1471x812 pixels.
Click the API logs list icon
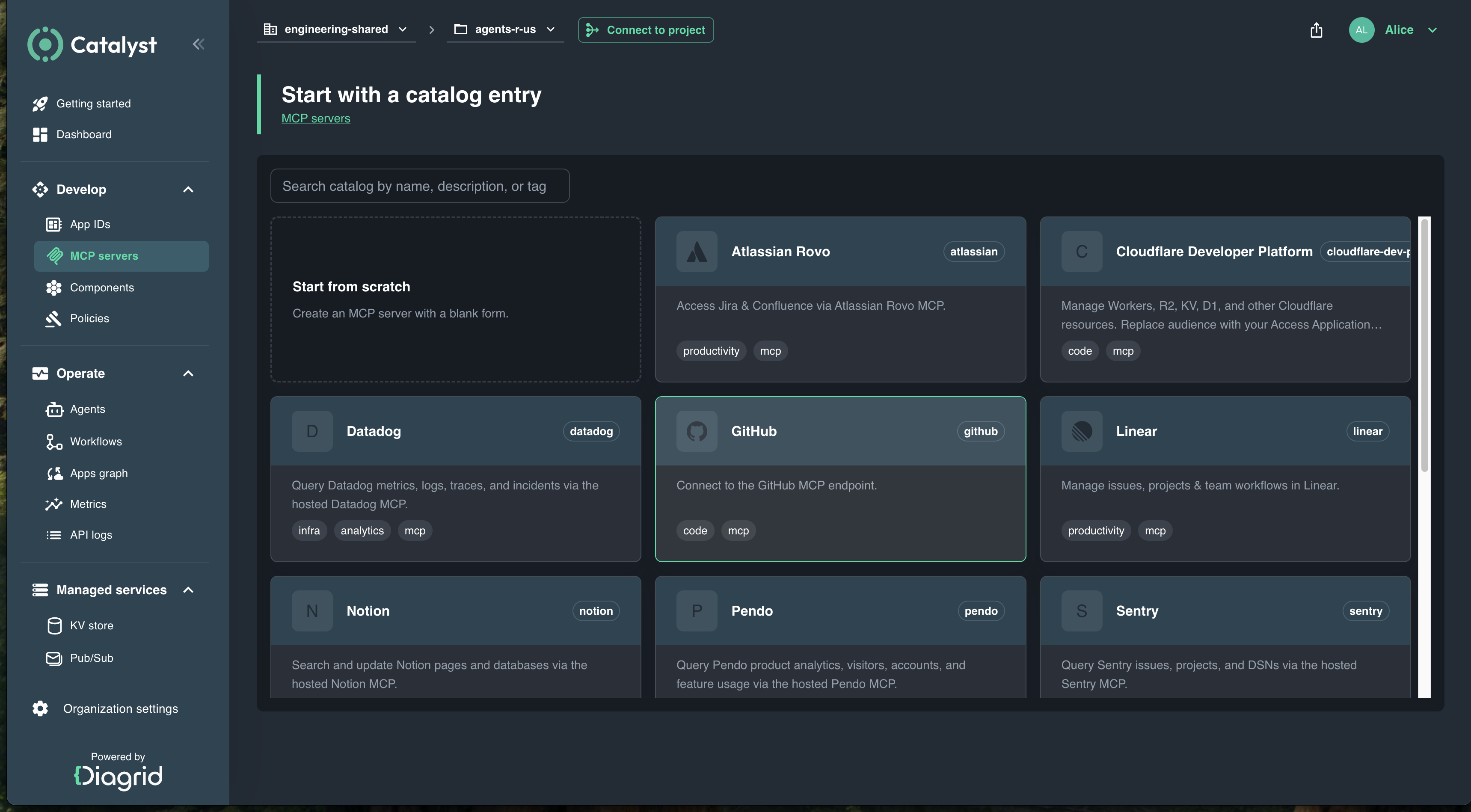(53, 535)
